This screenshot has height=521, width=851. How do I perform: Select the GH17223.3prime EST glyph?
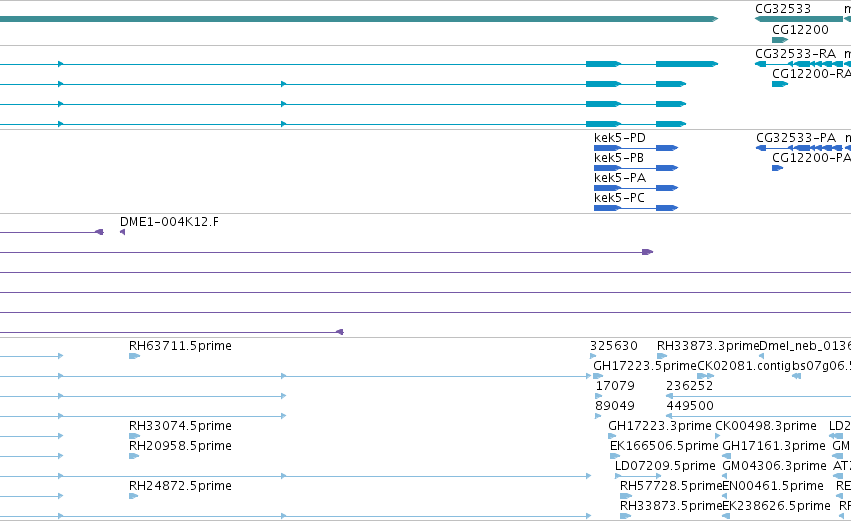pos(612,436)
